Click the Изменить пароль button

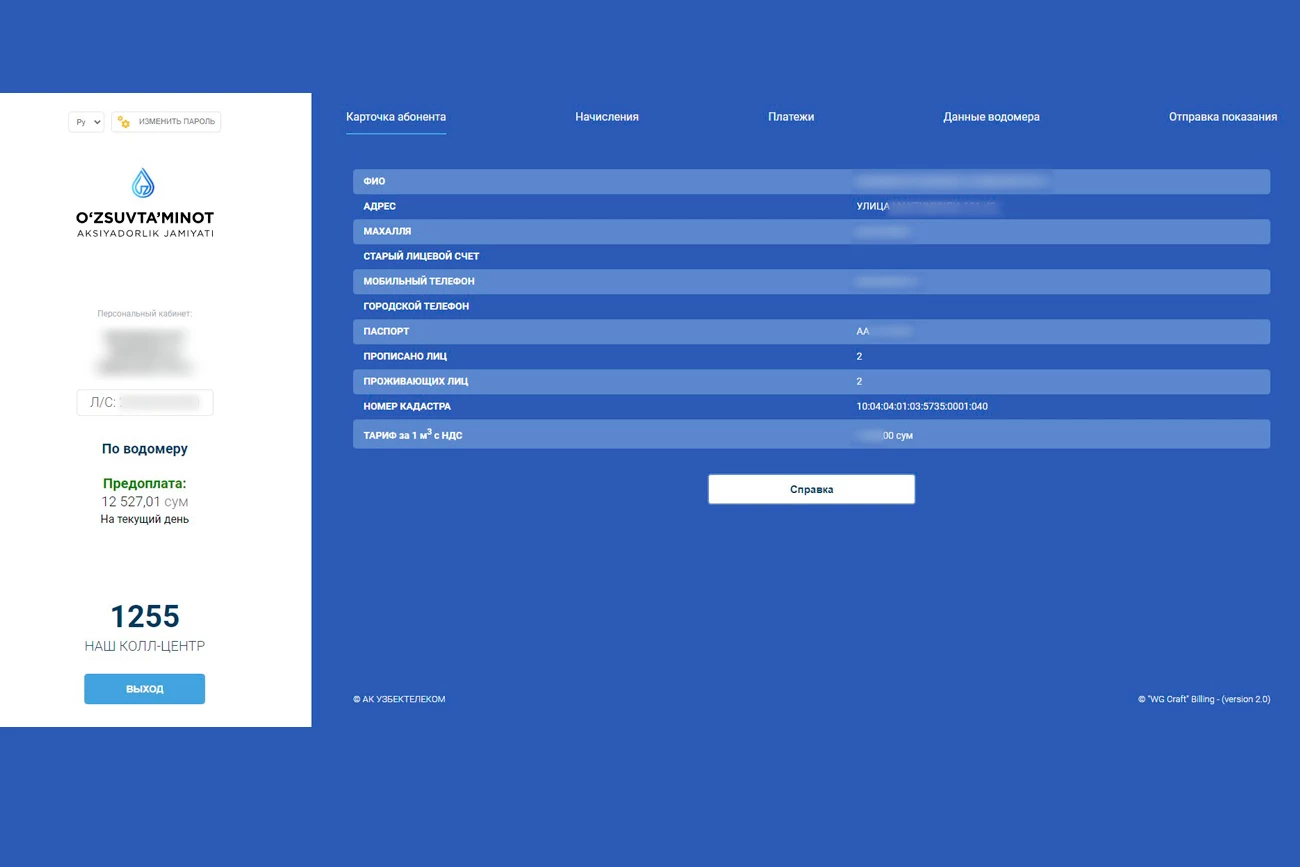click(x=166, y=122)
